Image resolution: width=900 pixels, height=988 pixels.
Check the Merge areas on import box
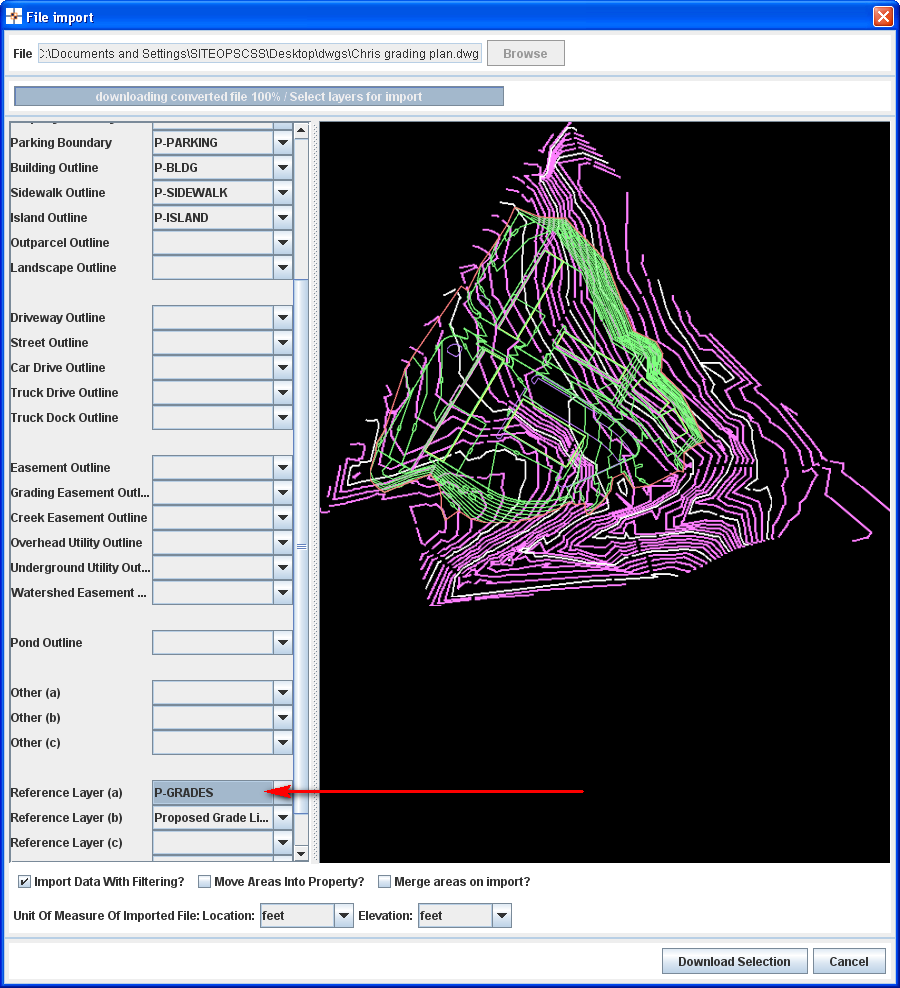(x=385, y=881)
